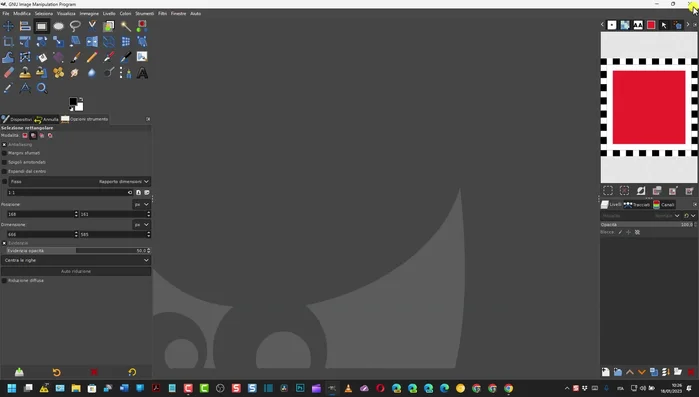Enable Riduzione diffusa checkbox

(x=4, y=280)
